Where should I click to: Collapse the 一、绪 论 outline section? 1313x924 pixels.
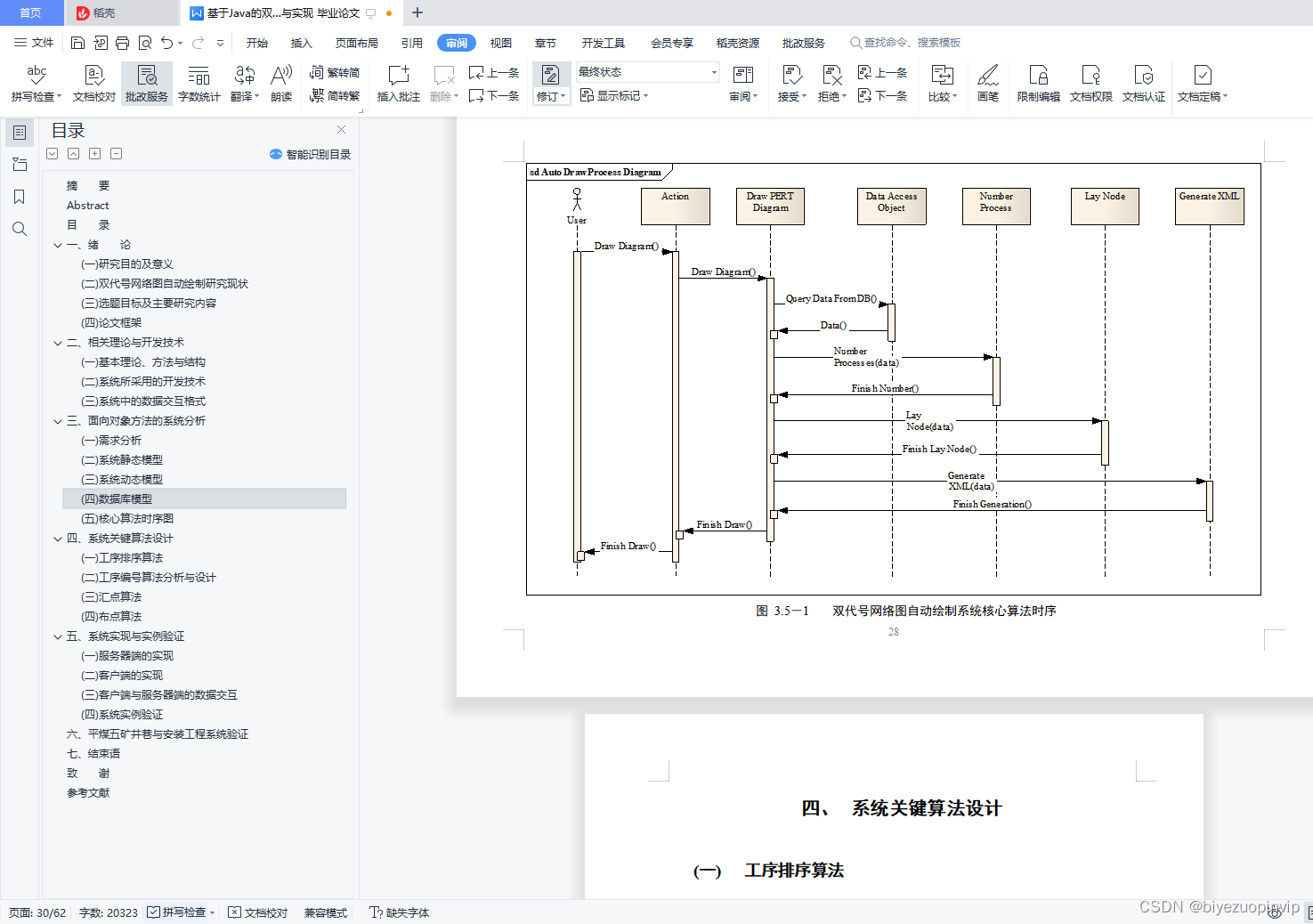[x=58, y=245]
